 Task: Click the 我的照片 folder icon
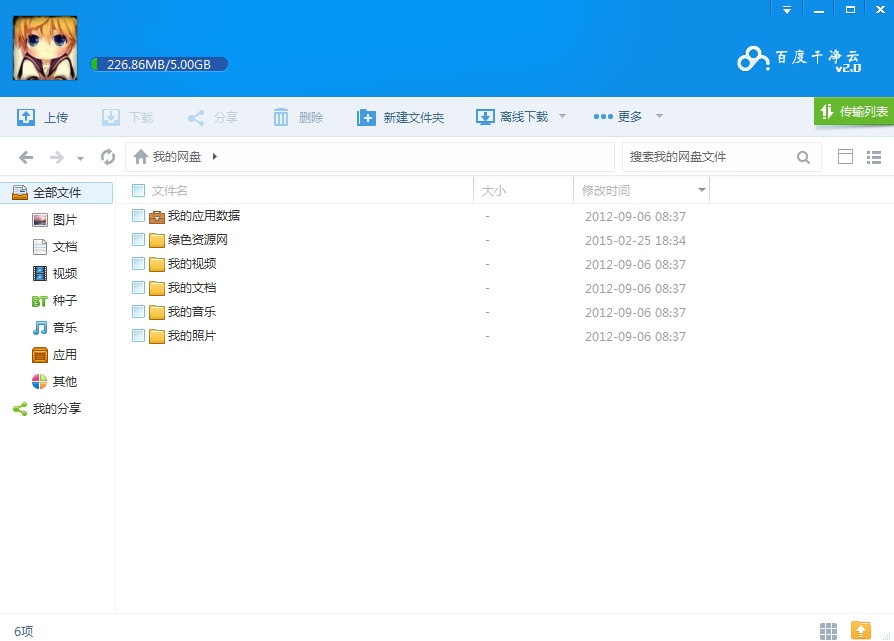click(x=157, y=336)
